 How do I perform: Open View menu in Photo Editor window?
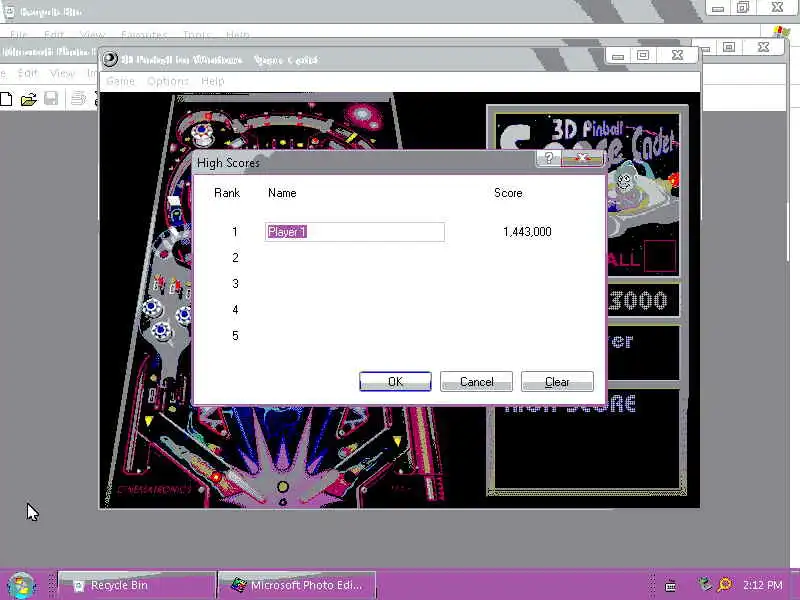[x=62, y=73]
